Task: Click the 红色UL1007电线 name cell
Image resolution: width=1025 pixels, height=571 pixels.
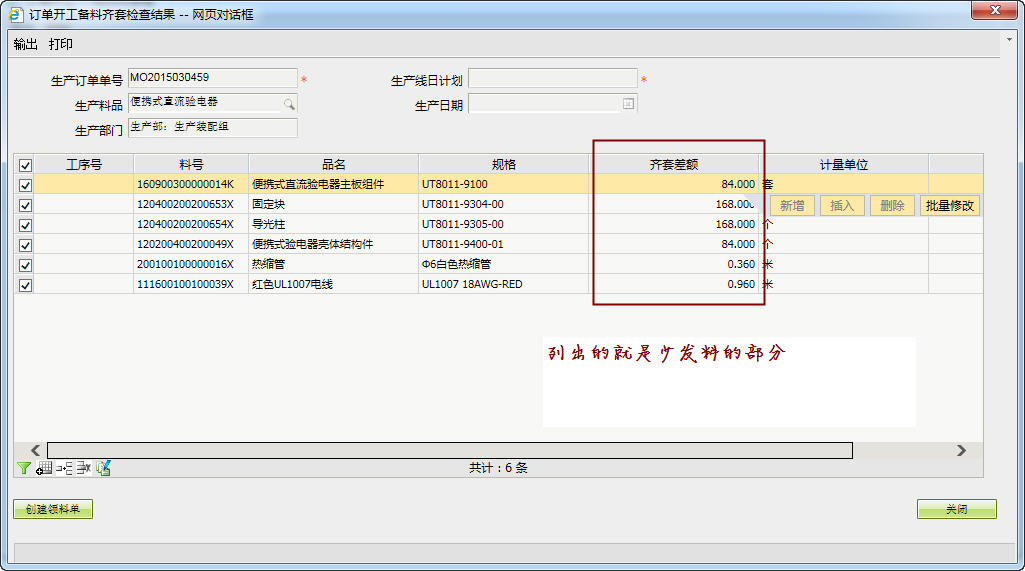Action: [333, 285]
